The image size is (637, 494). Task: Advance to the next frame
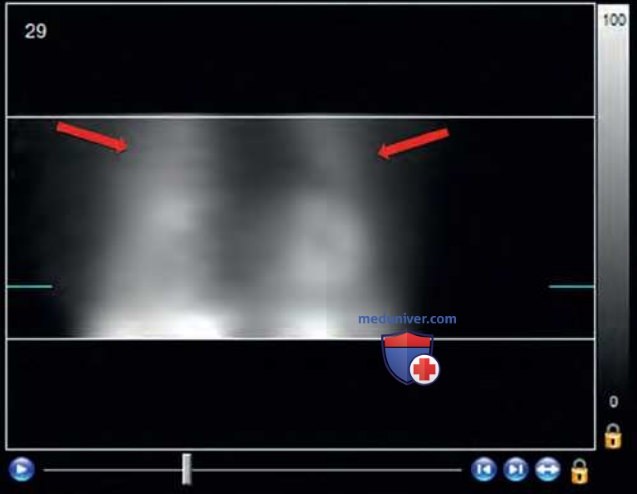click(516, 469)
